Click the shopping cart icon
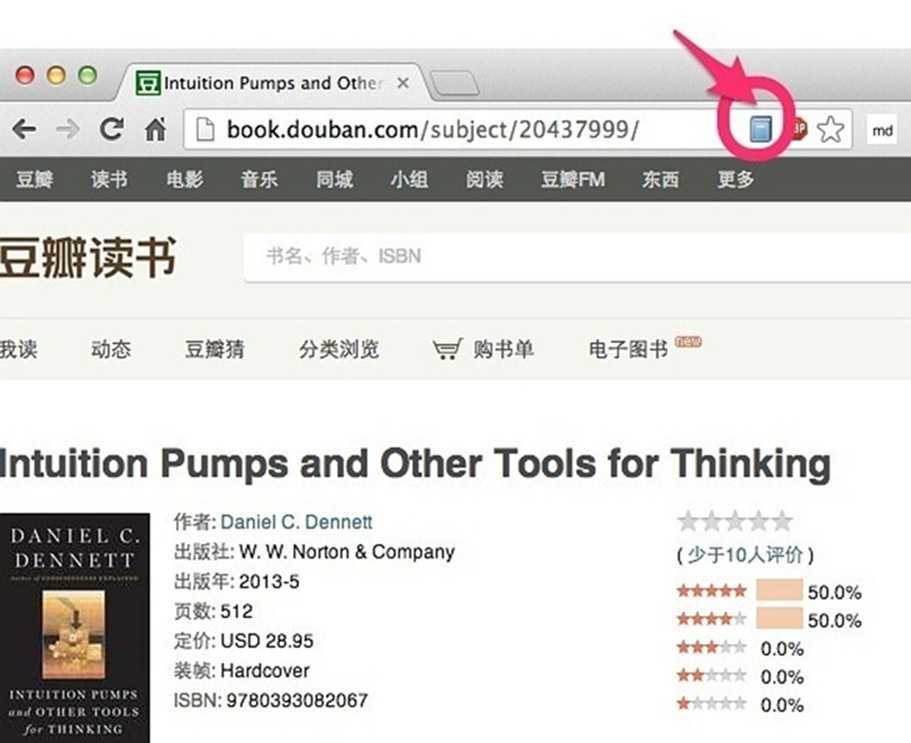 coord(447,349)
